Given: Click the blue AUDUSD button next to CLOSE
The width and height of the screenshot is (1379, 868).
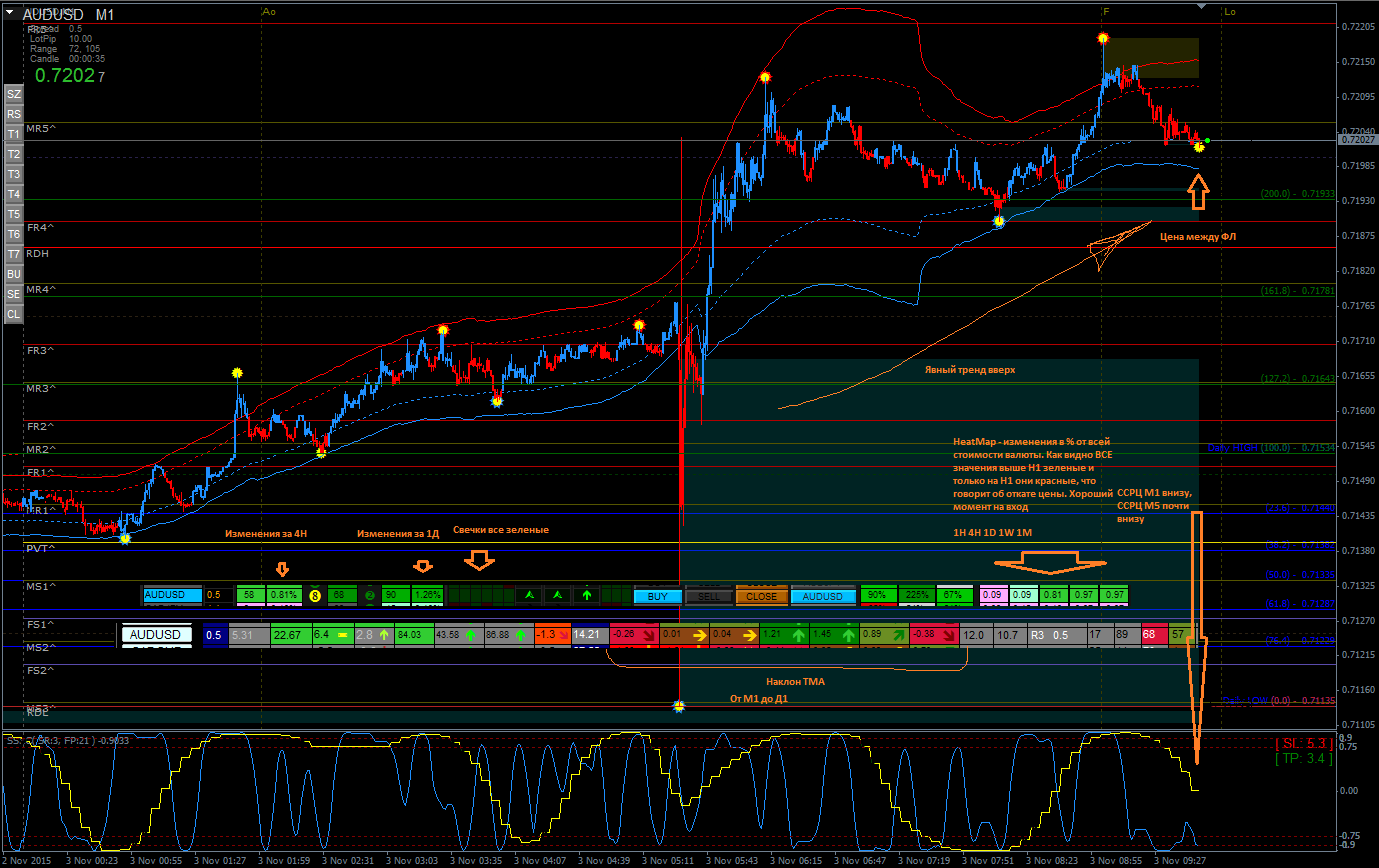Looking at the screenshot, I should tap(823, 596).
